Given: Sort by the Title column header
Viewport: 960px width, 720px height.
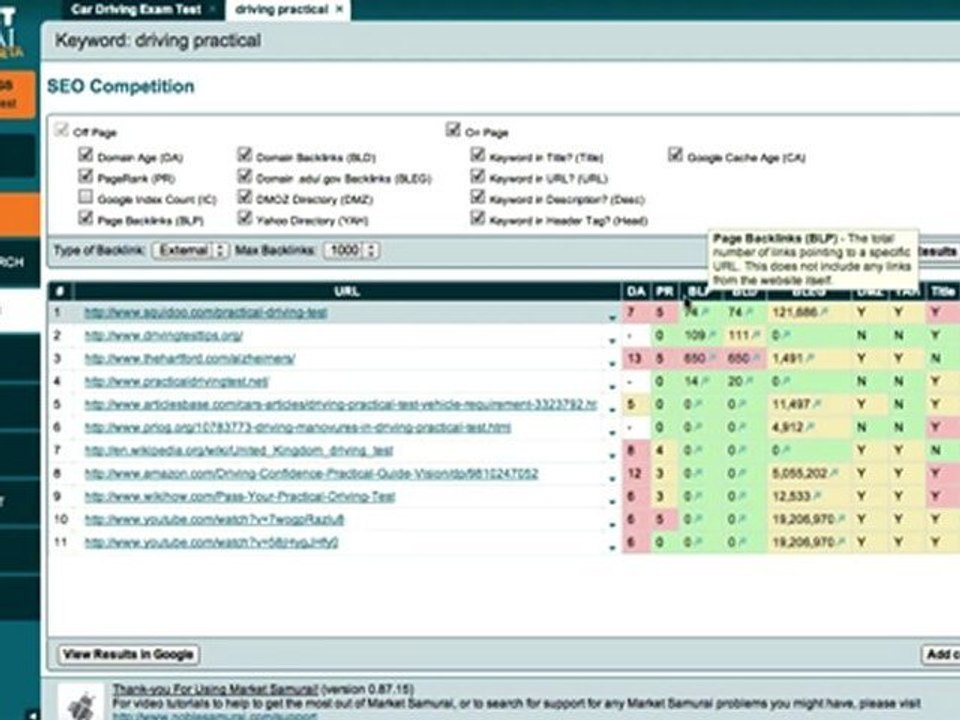Looking at the screenshot, I should coord(943,291).
